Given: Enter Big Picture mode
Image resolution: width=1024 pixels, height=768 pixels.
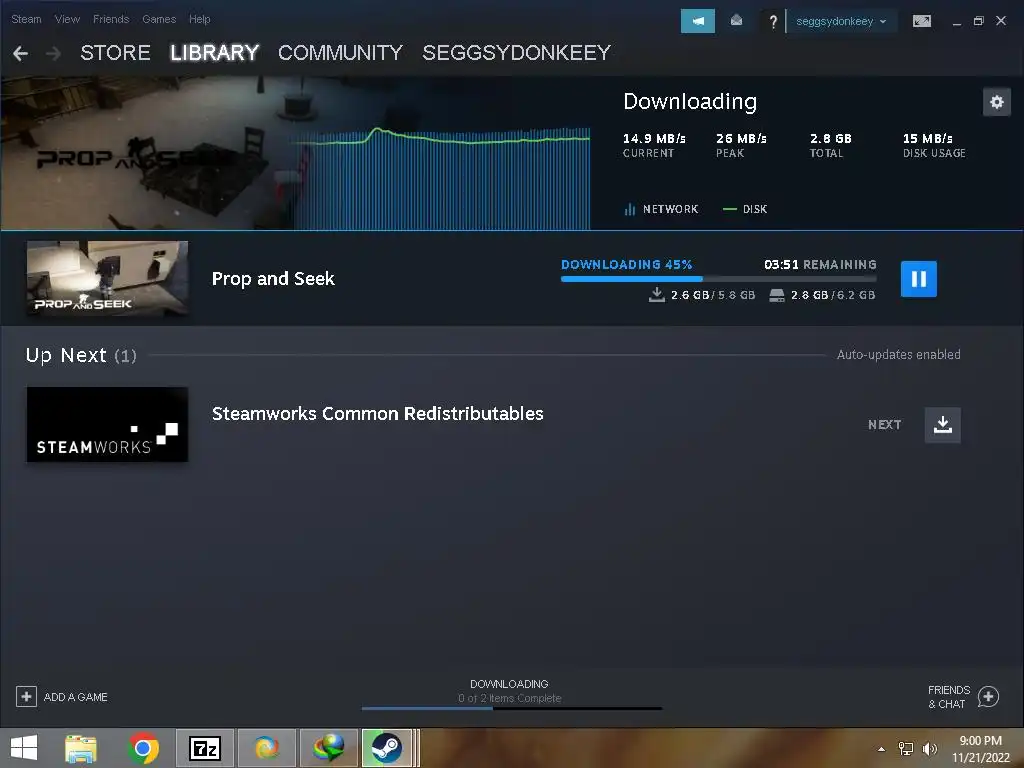Looking at the screenshot, I should tap(921, 21).
